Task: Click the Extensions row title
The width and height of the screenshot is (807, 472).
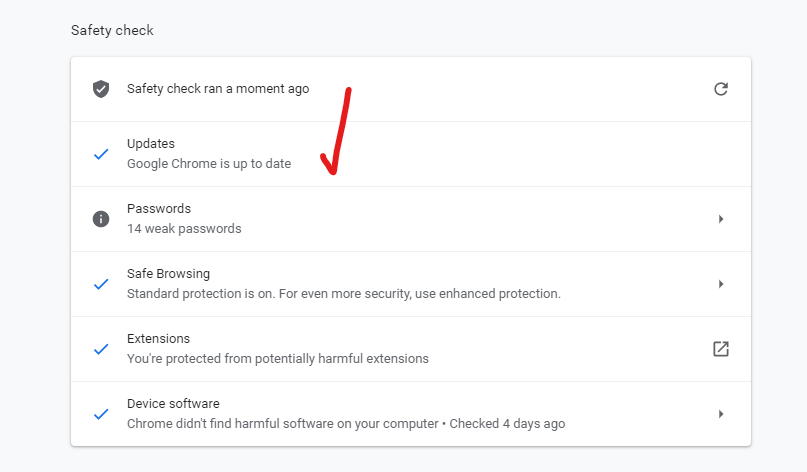Action: [x=159, y=339]
